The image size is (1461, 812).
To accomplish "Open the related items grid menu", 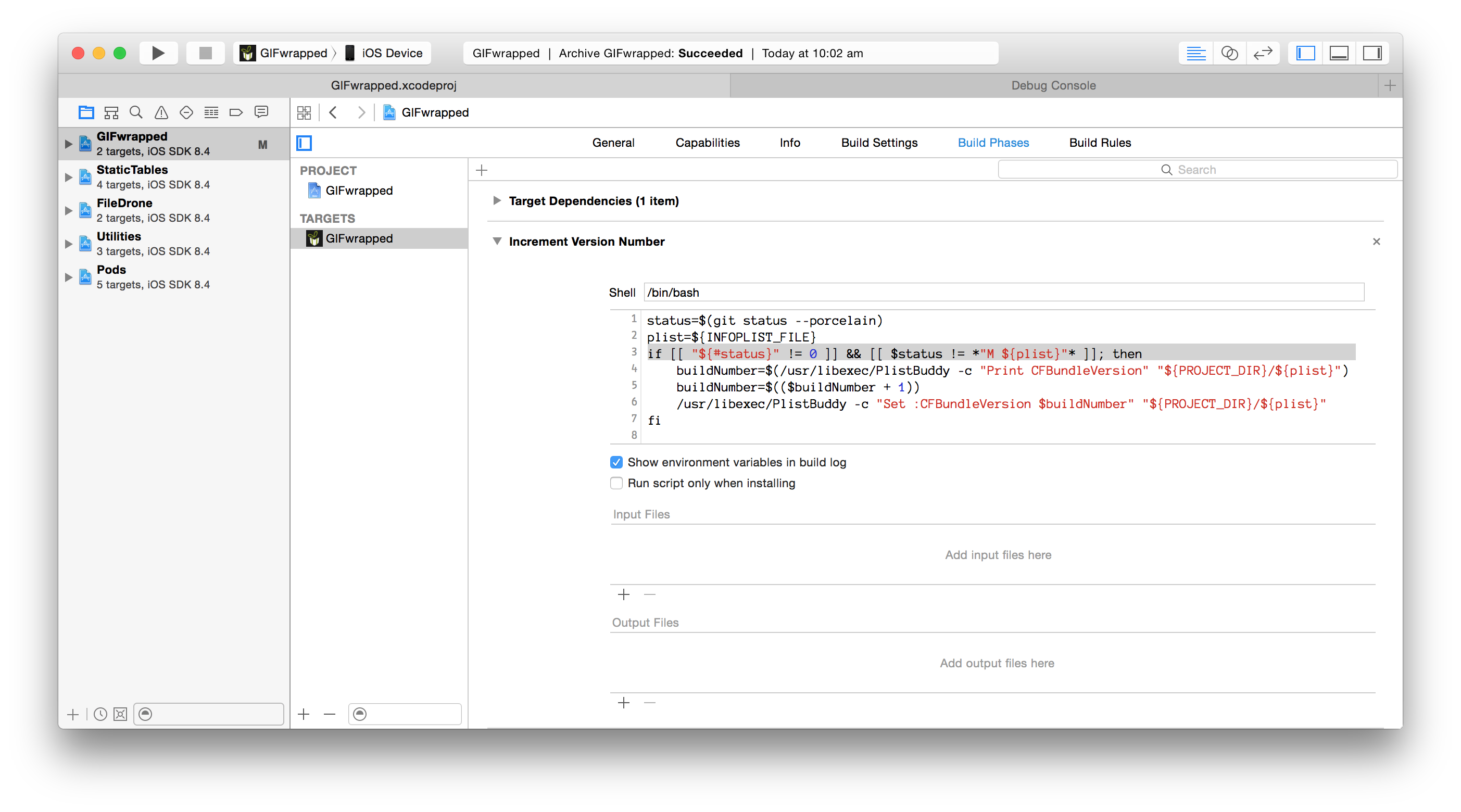I will point(304,112).
